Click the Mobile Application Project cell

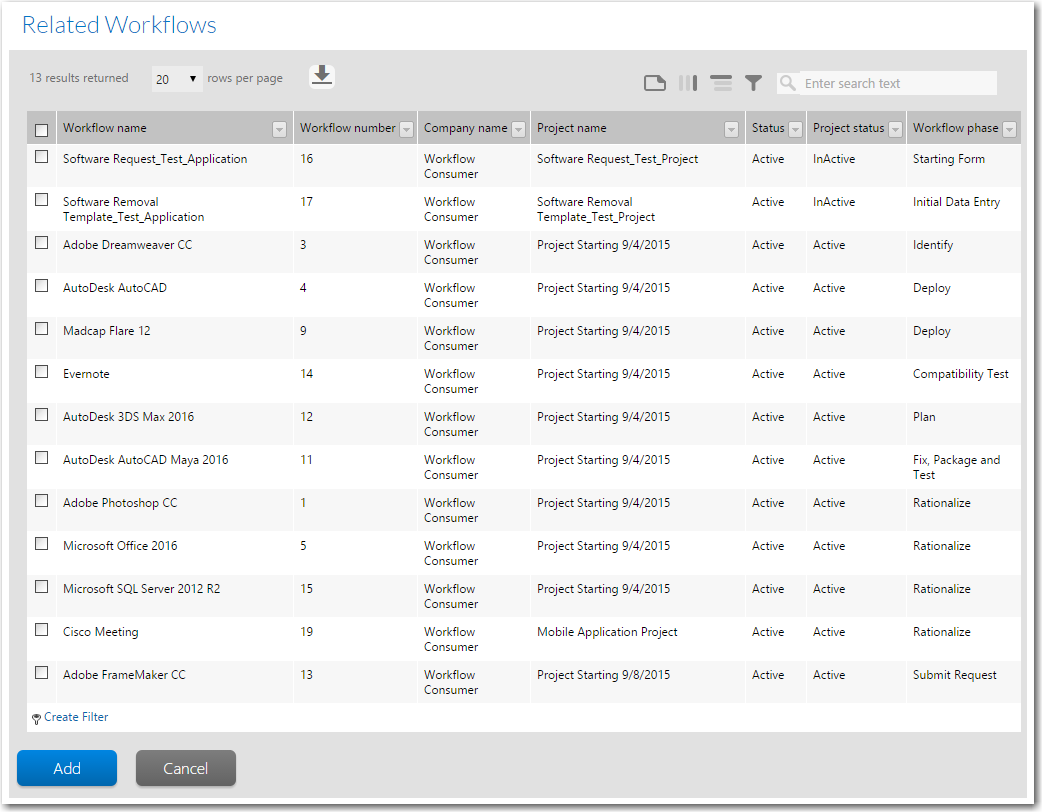click(x=607, y=632)
